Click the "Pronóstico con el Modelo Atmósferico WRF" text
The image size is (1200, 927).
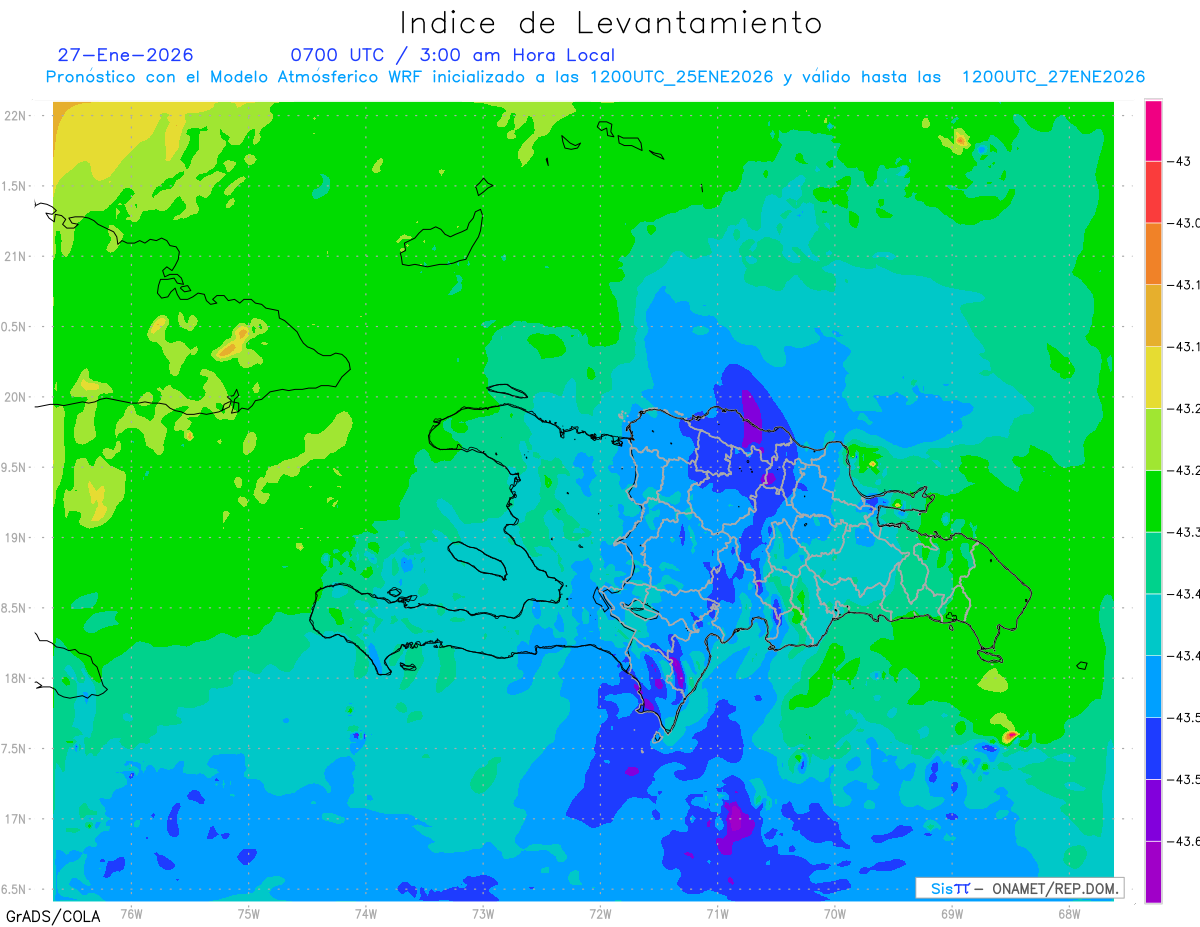(236, 77)
